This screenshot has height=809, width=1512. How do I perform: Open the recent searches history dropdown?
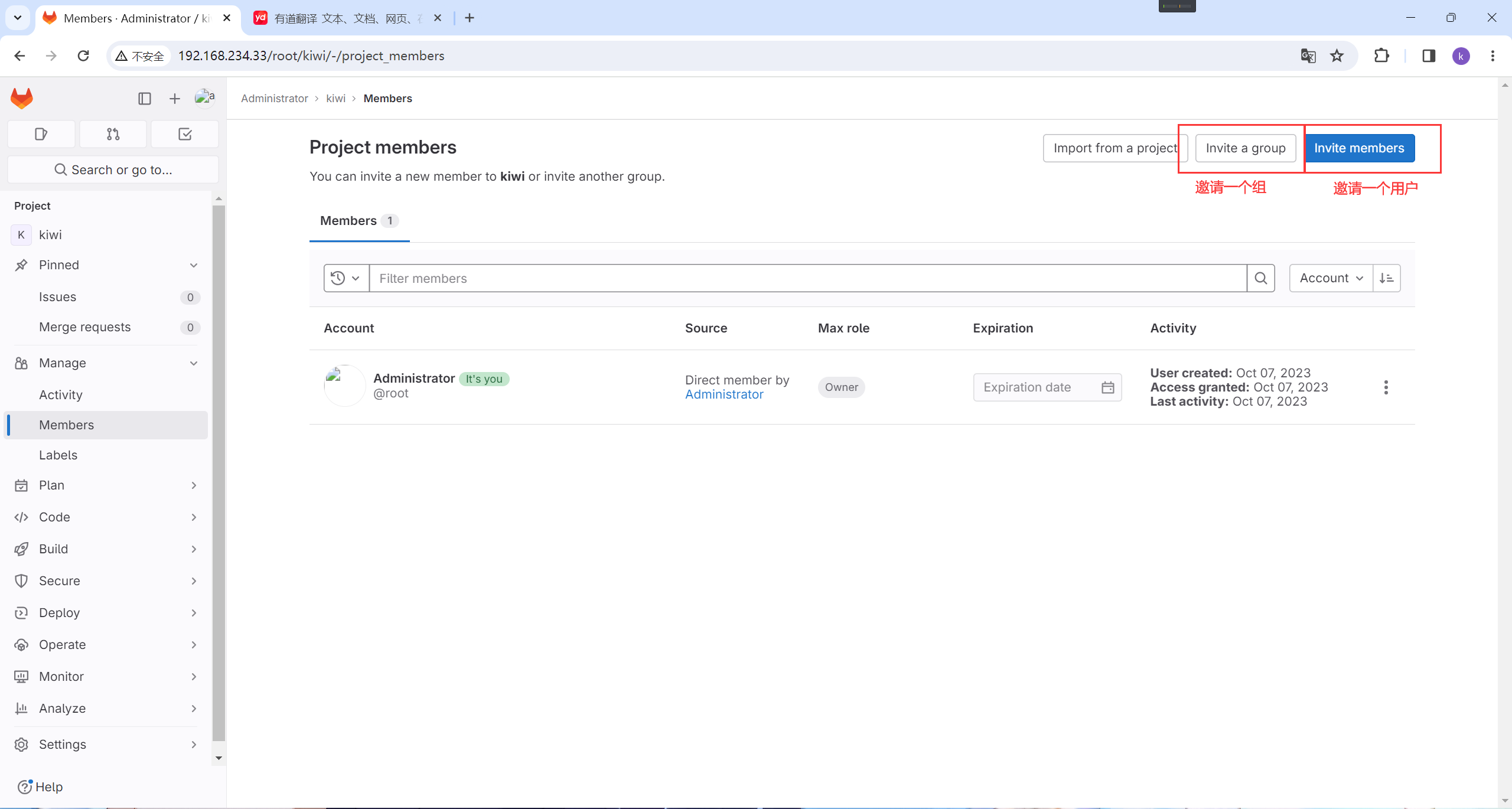pyautogui.click(x=346, y=278)
